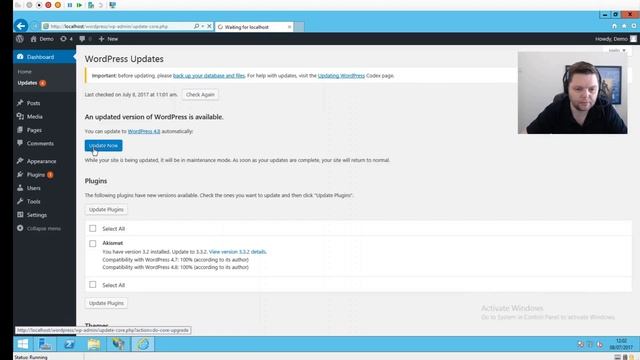
Task: Open Server Manager from the taskbar
Action: coord(45,344)
